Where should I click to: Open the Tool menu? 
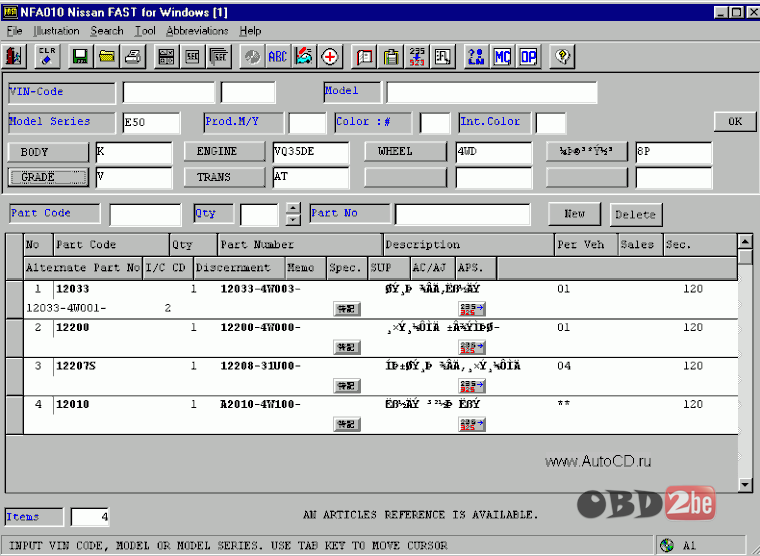click(x=145, y=31)
